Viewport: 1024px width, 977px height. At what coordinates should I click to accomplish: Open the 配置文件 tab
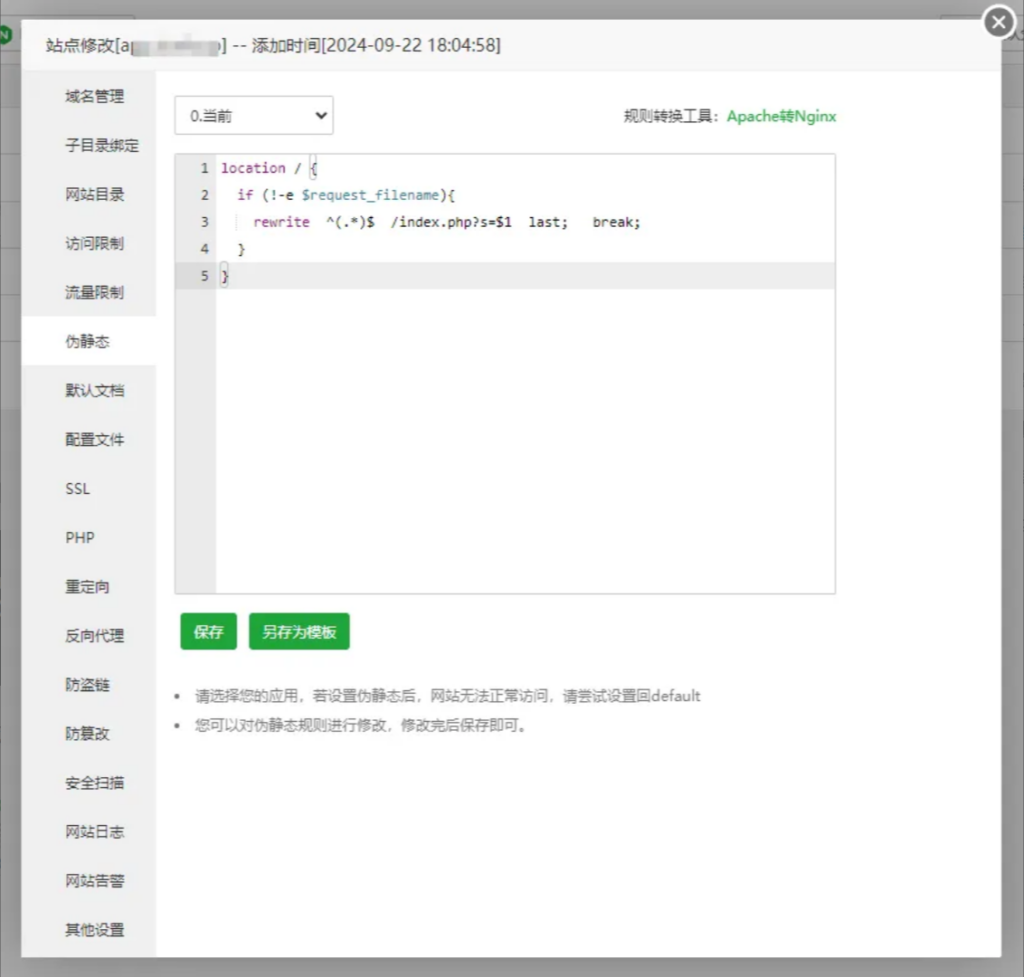pyautogui.click(x=89, y=439)
